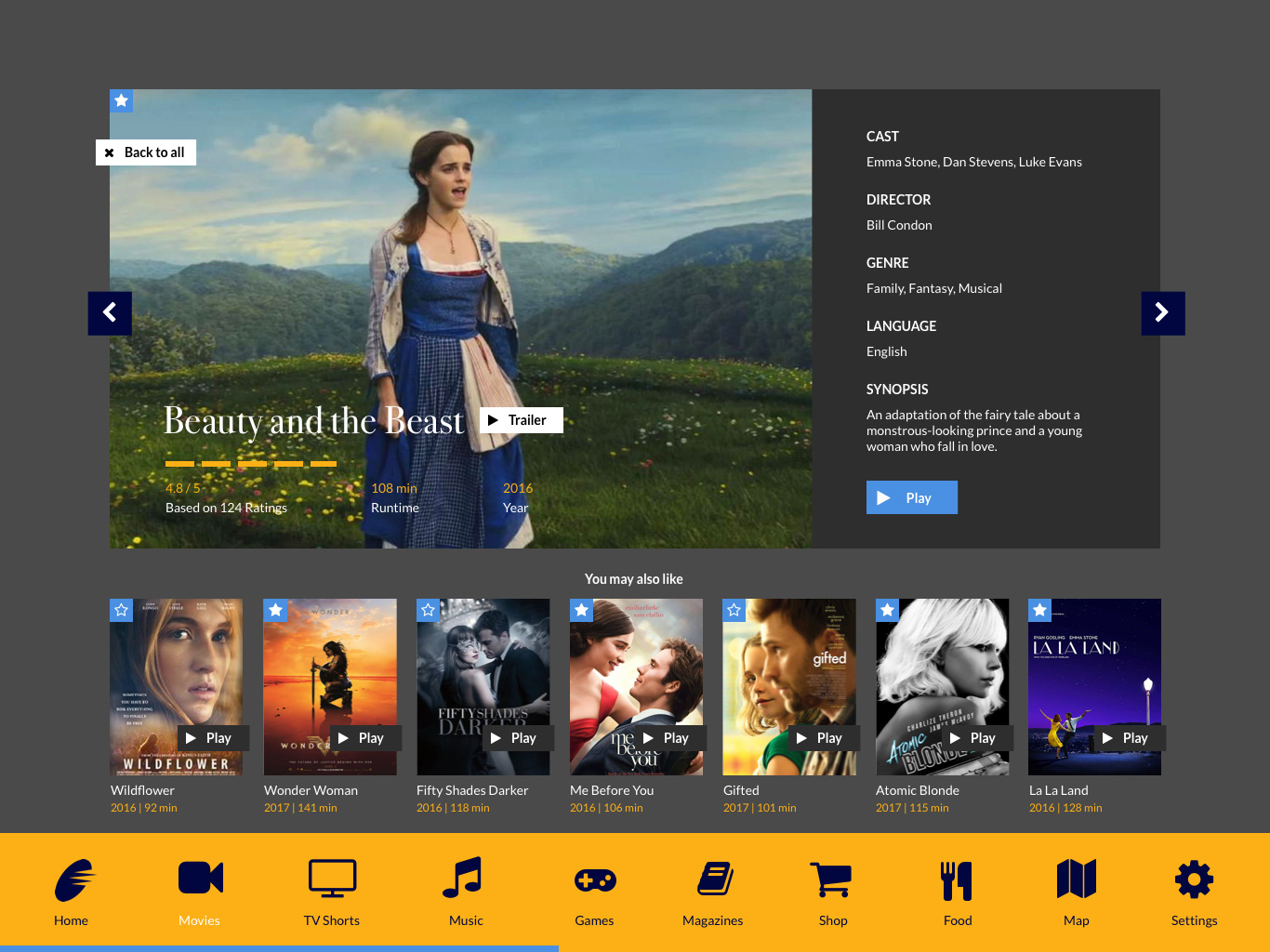Select the Gifted title text

(x=741, y=790)
